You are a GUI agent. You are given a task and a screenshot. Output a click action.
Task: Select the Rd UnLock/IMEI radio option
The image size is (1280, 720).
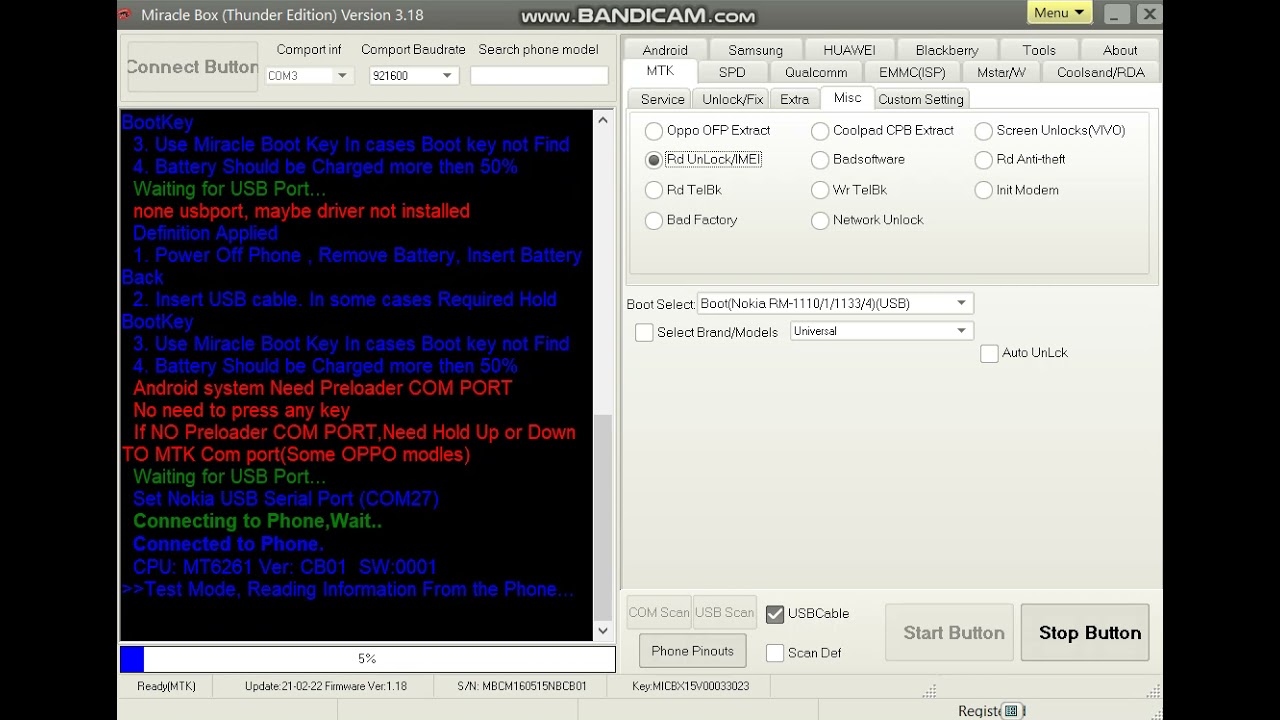click(x=654, y=160)
